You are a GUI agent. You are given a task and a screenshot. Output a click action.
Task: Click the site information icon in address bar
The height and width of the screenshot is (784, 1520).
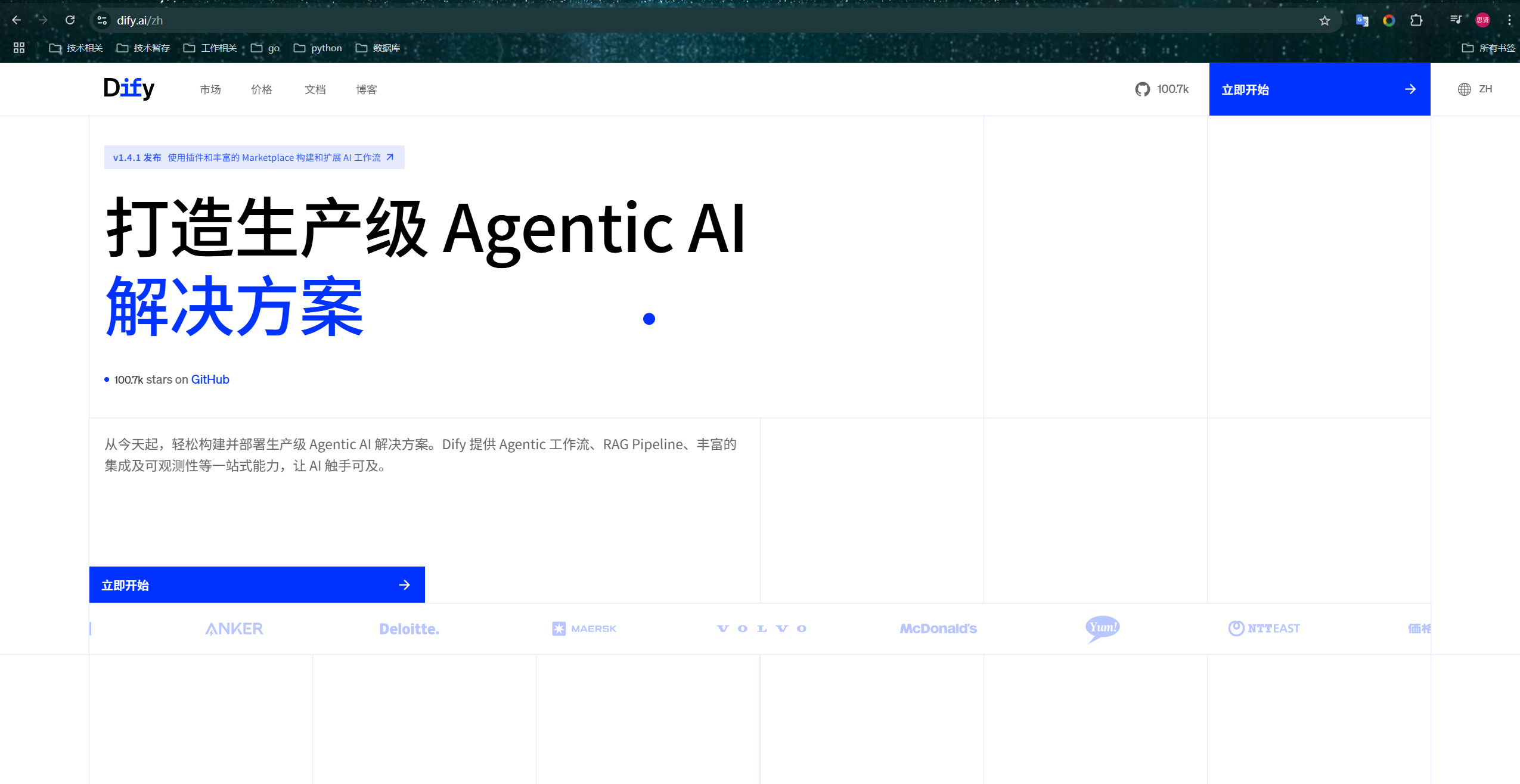coord(102,20)
